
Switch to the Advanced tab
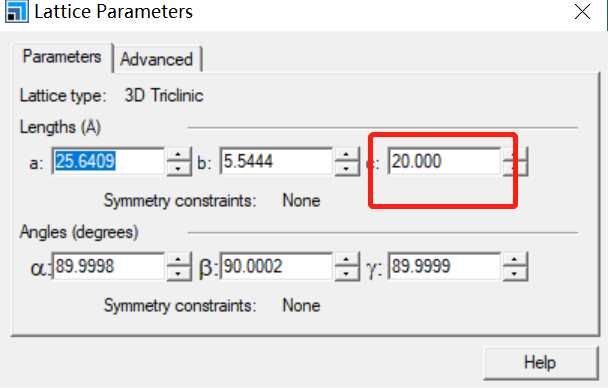tap(157, 59)
